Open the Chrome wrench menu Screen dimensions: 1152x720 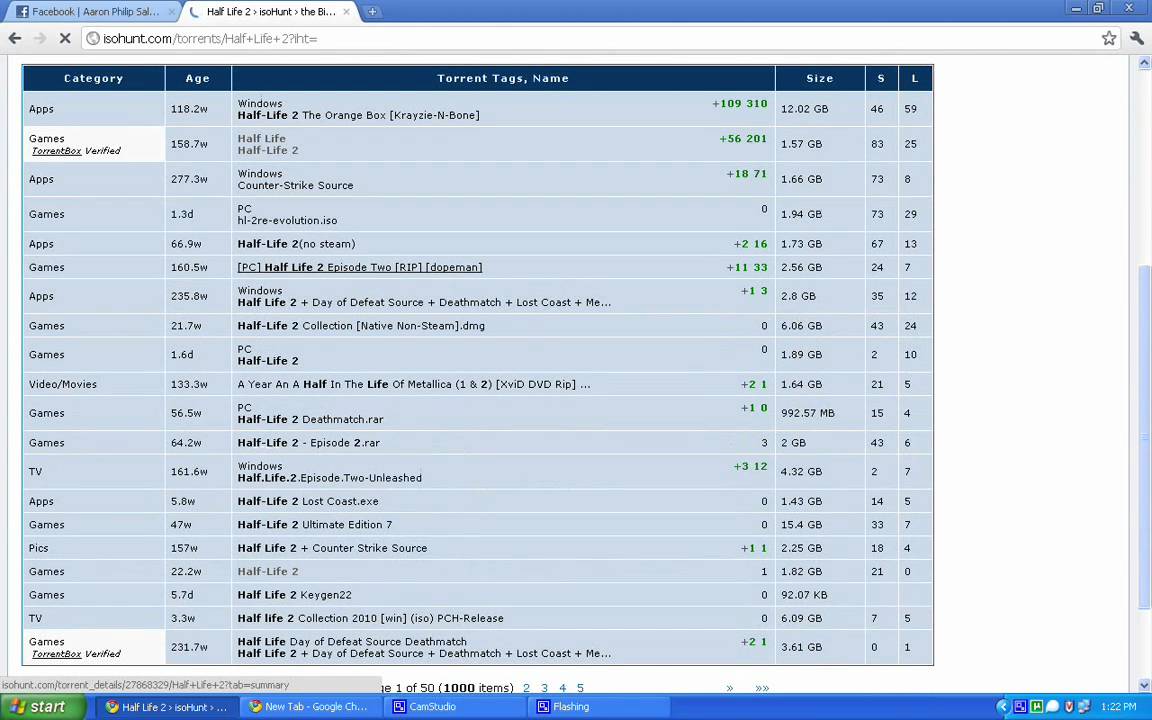1137,38
